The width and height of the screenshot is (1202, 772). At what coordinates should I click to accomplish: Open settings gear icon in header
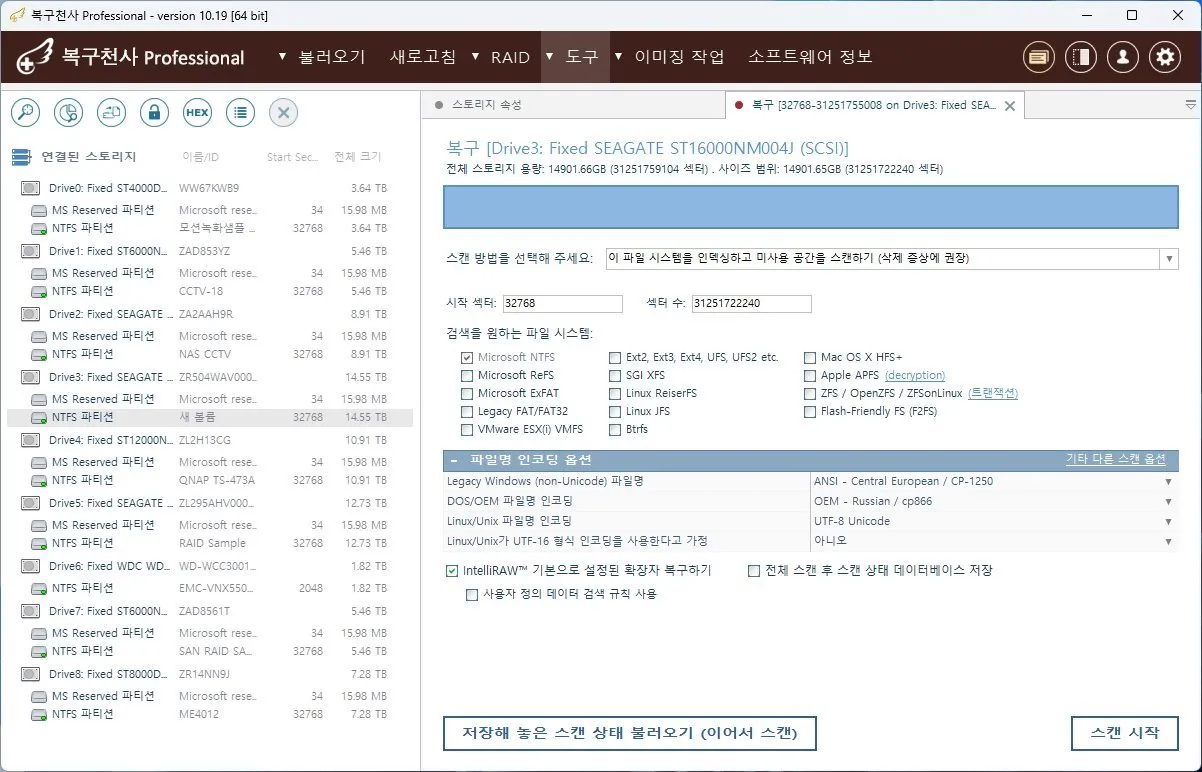(x=1165, y=57)
